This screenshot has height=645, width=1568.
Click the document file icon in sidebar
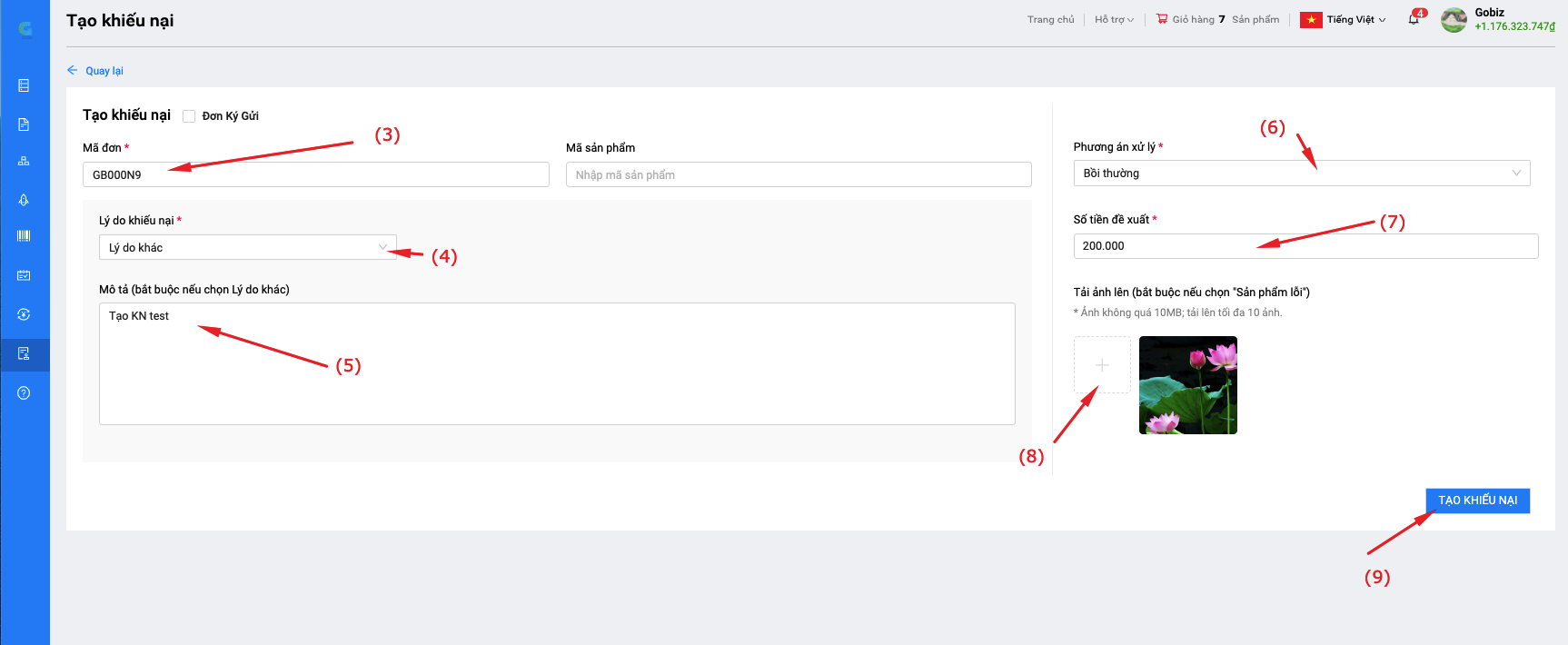24,124
